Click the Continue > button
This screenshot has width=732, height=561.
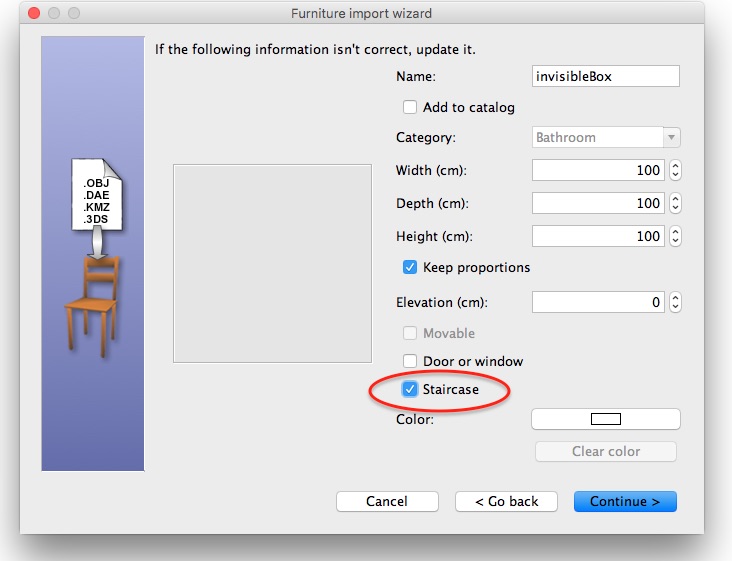click(x=625, y=501)
